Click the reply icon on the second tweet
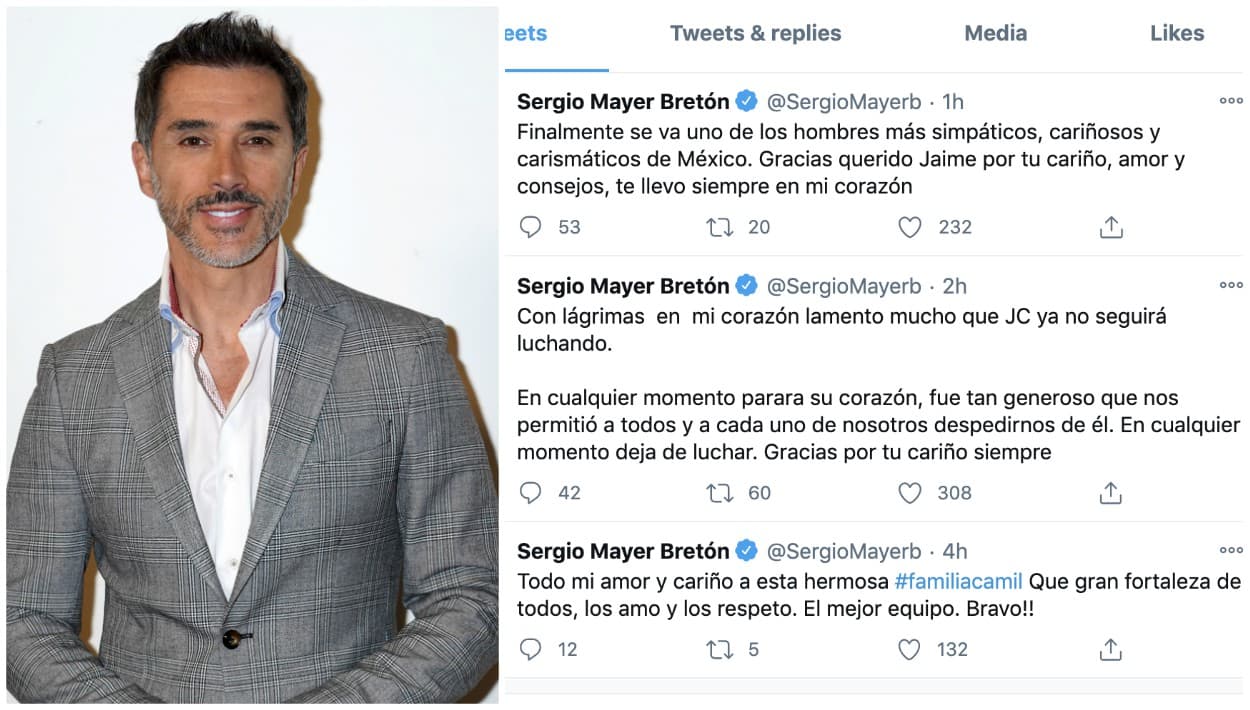This screenshot has width=1250, height=710. (x=531, y=492)
